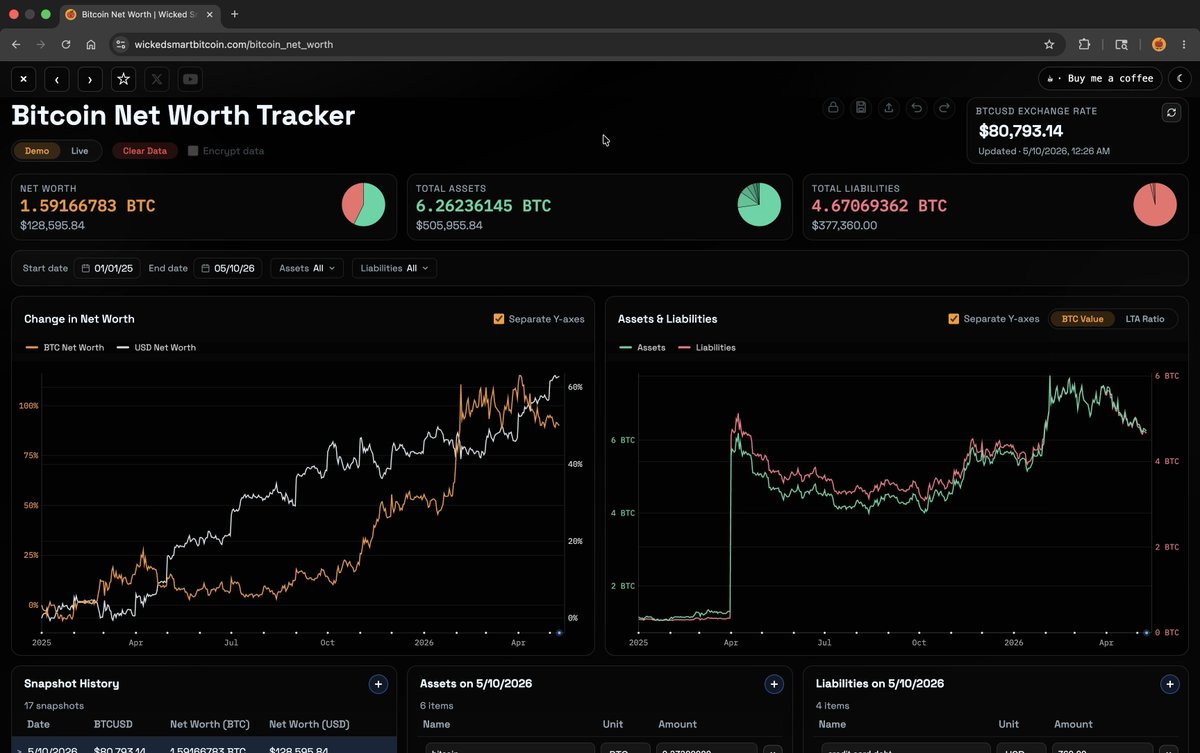Toggle dark mode moon icon

click(1180, 78)
